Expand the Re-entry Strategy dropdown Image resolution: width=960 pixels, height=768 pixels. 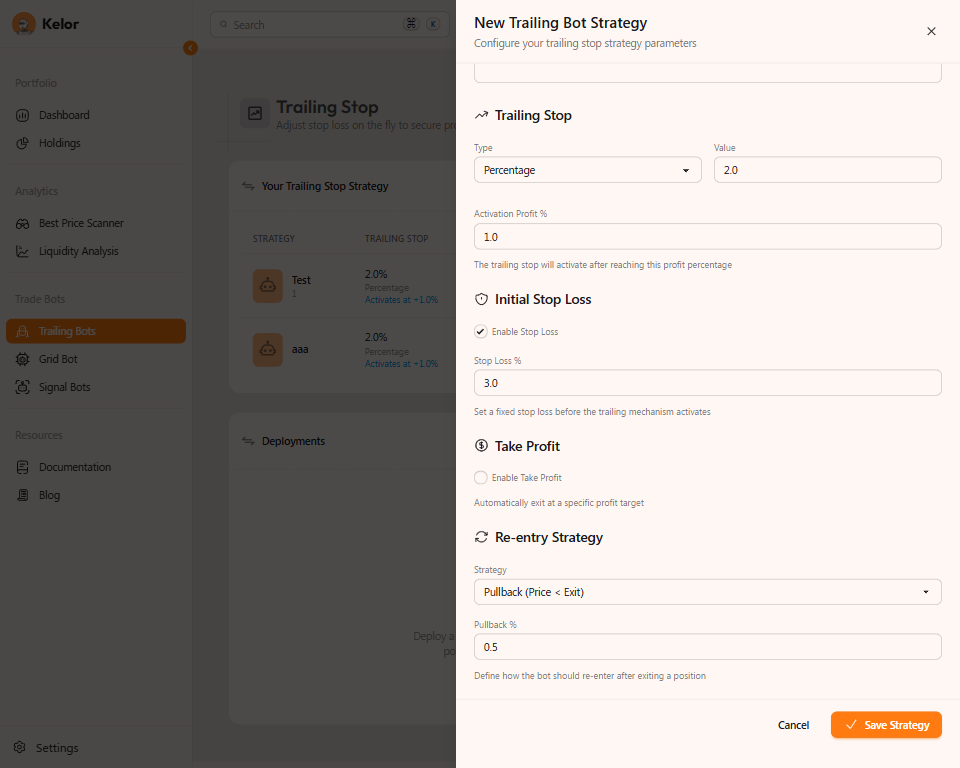point(707,592)
